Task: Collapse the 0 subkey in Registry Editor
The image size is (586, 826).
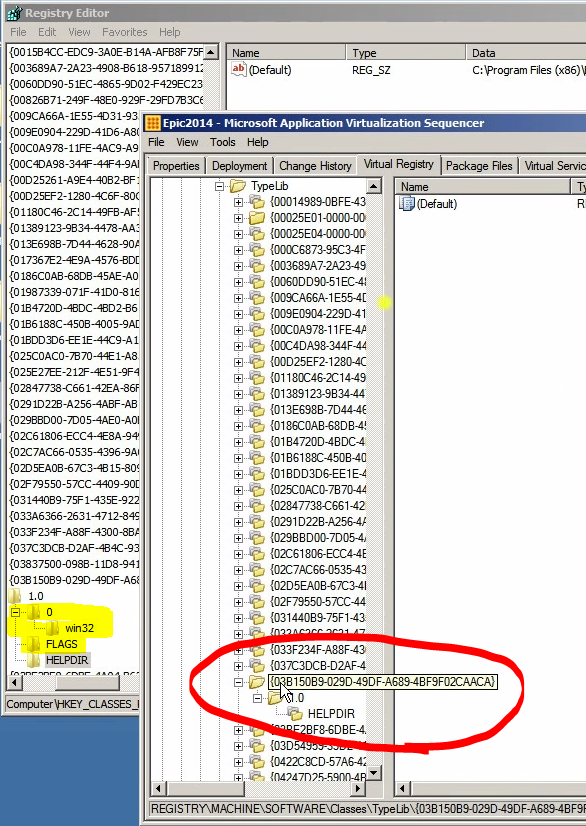Action: click(15, 612)
